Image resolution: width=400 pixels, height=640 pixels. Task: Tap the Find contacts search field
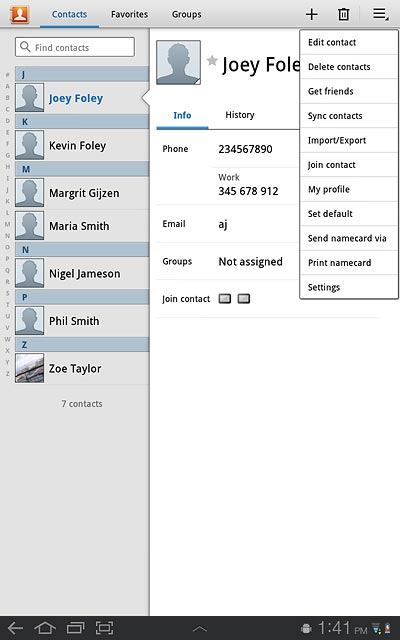click(x=75, y=47)
